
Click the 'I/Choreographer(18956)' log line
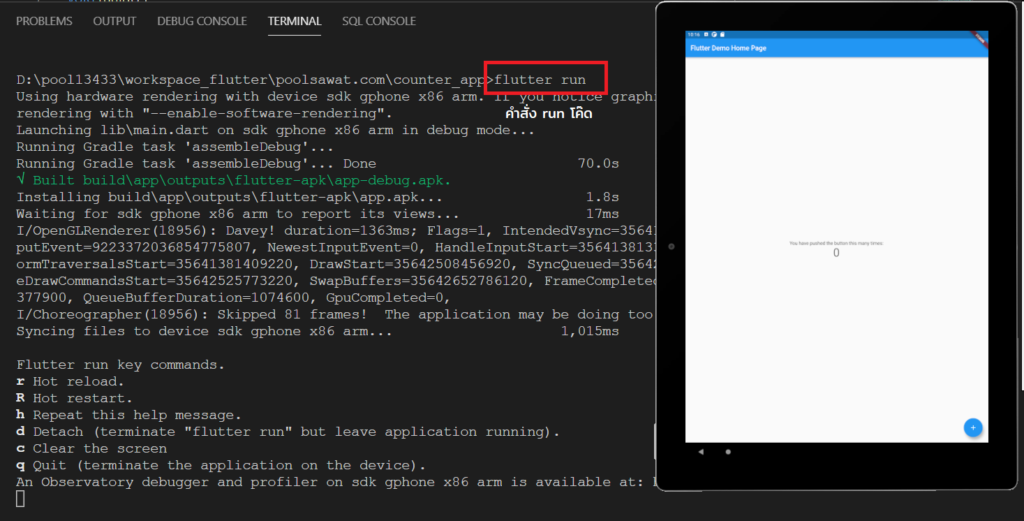pyautogui.click(x=334, y=315)
